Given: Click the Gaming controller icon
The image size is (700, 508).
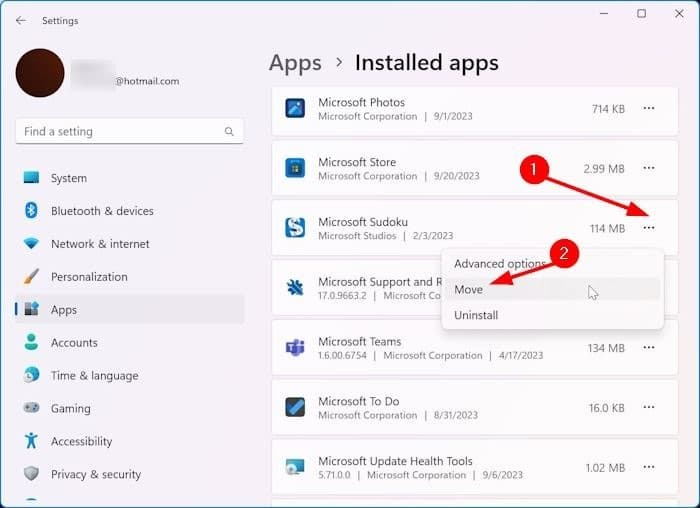Looking at the screenshot, I should 31,407.
